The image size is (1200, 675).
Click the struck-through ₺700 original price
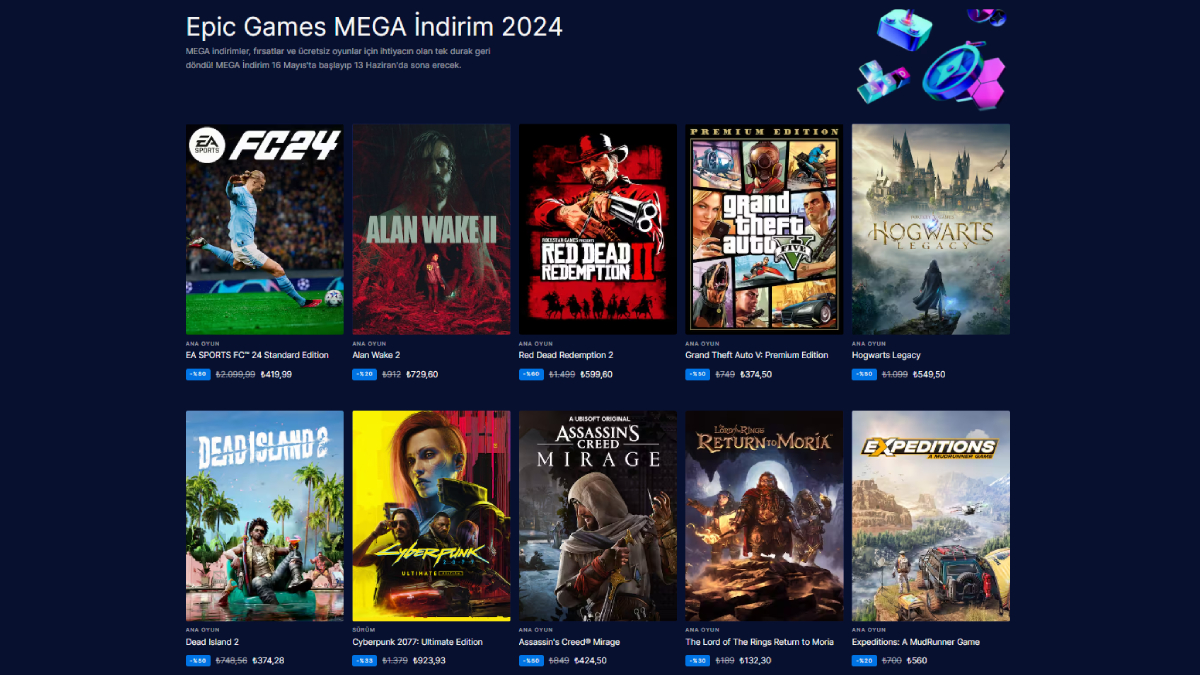click(x=892, y=661)
